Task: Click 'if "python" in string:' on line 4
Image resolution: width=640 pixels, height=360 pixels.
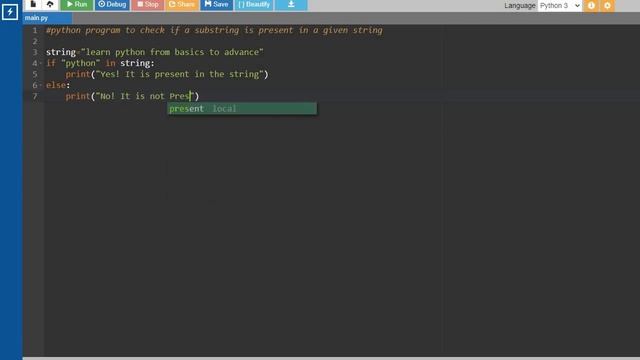Action: (100, 63)
